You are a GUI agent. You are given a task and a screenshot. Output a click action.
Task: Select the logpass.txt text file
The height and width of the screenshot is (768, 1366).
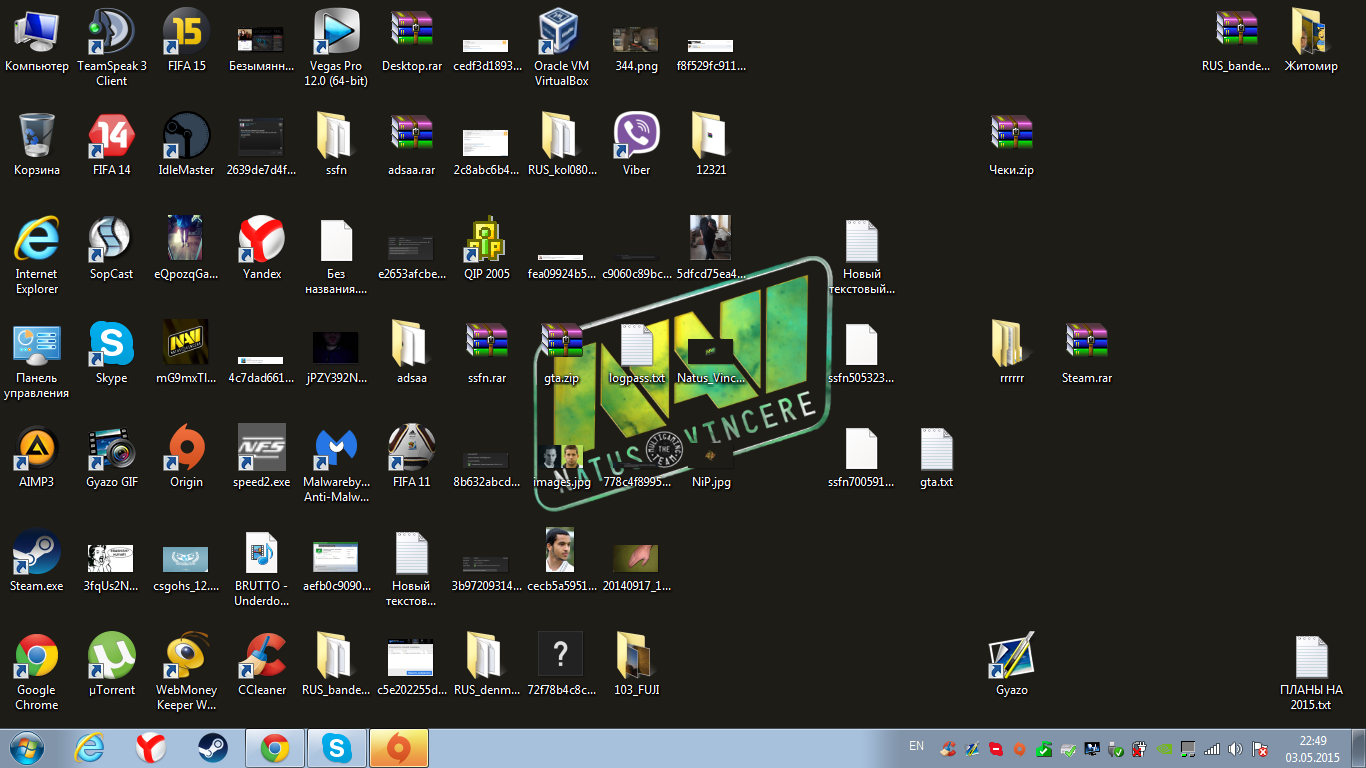(x=636, y=352)
